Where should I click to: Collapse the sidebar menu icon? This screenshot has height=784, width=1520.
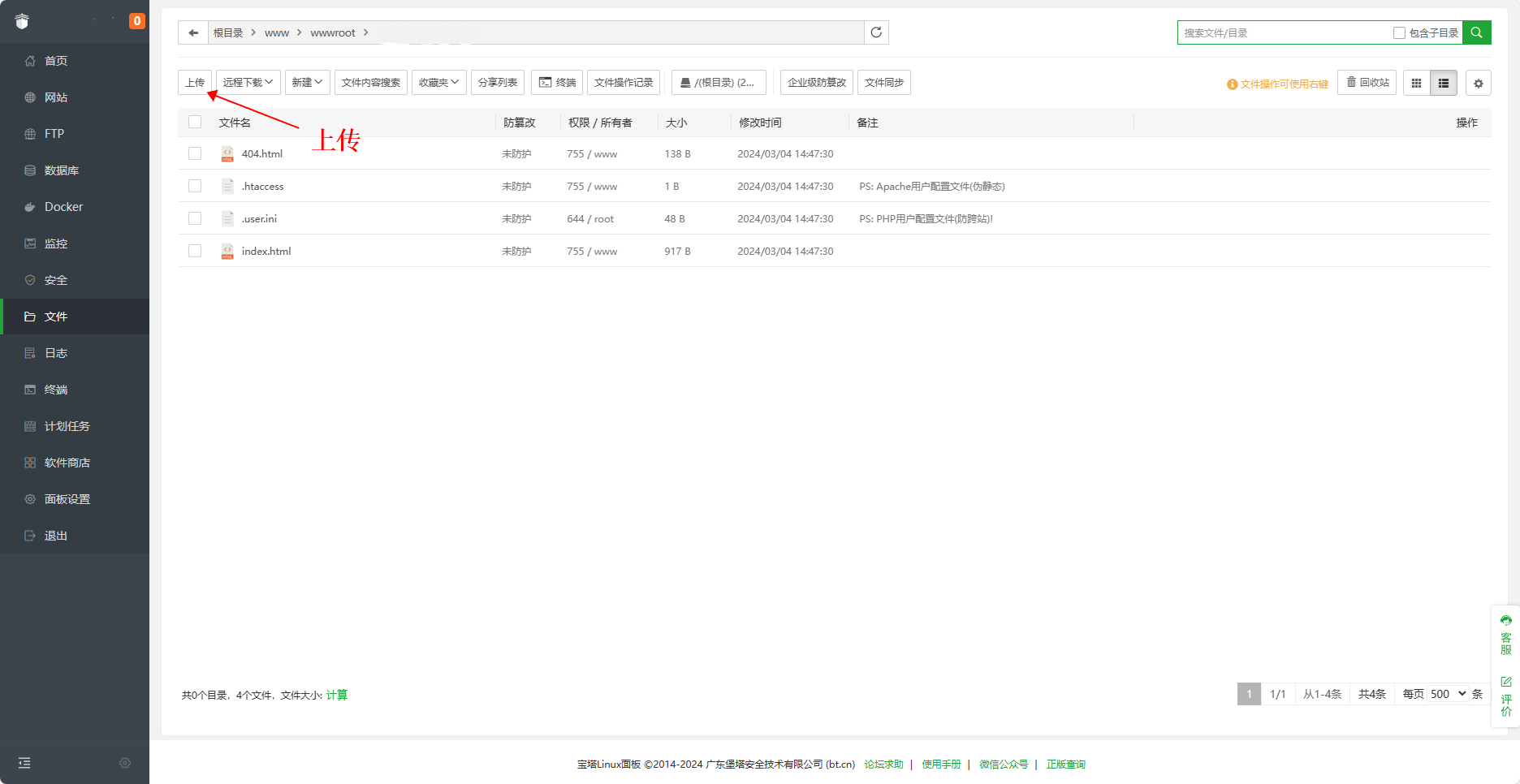coord(24,763)
